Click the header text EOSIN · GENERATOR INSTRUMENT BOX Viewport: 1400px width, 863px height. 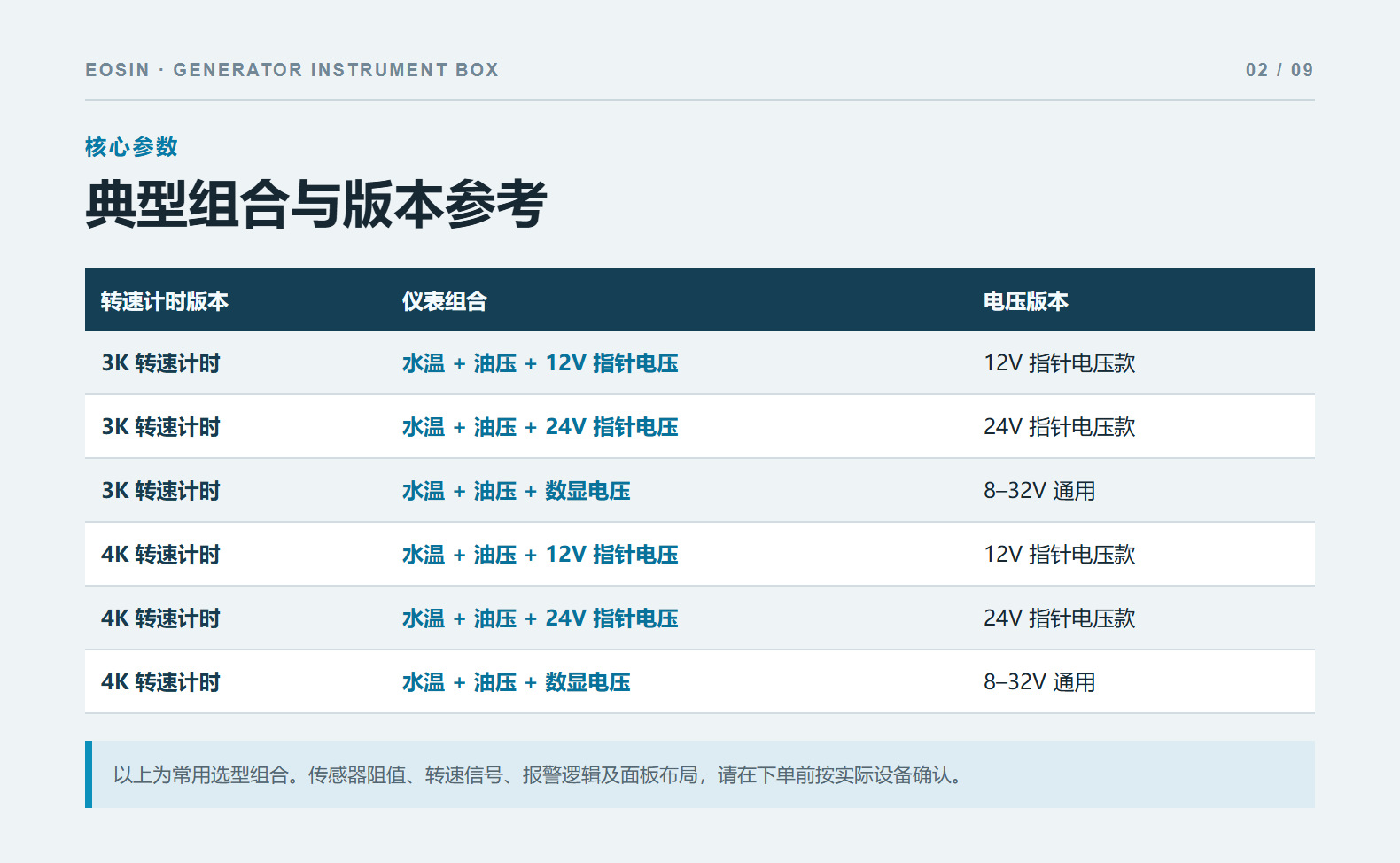tap(292, 70)
